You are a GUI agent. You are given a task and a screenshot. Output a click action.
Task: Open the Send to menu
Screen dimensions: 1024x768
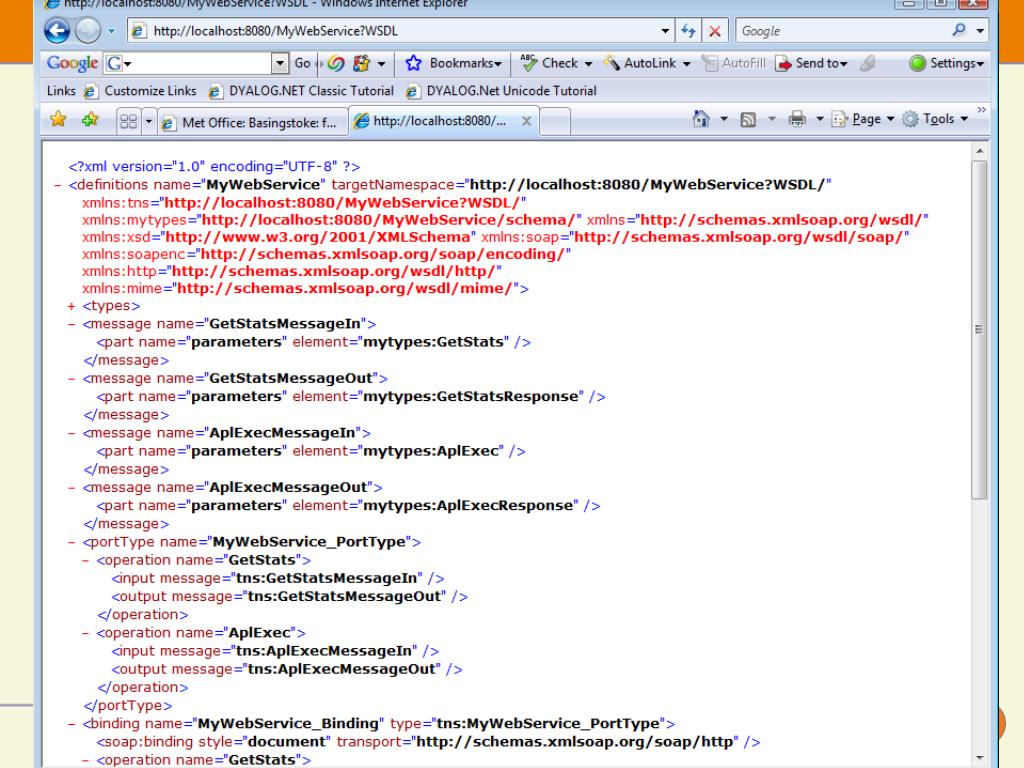[812, 63]
